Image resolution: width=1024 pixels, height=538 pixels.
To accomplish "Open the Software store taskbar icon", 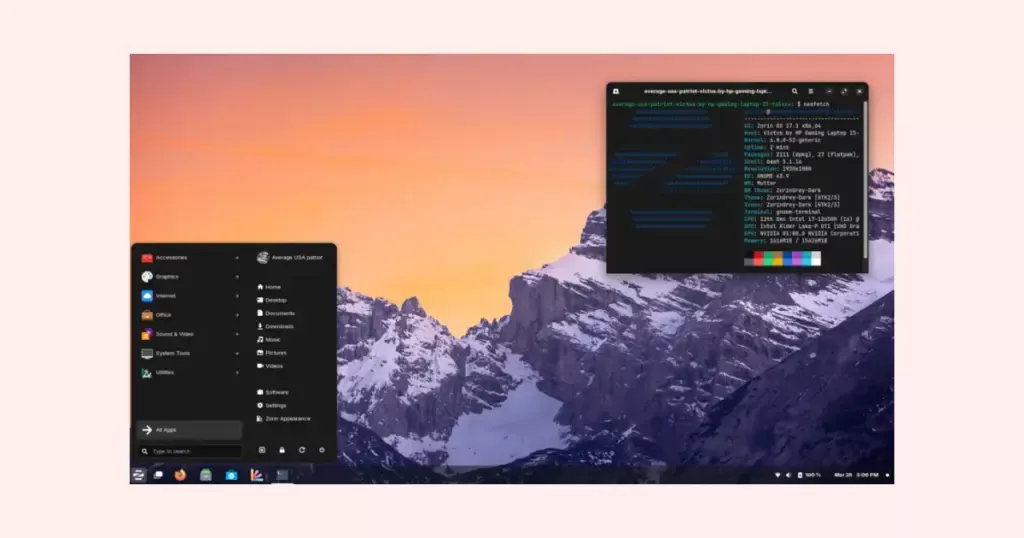I will coord(231,475).
